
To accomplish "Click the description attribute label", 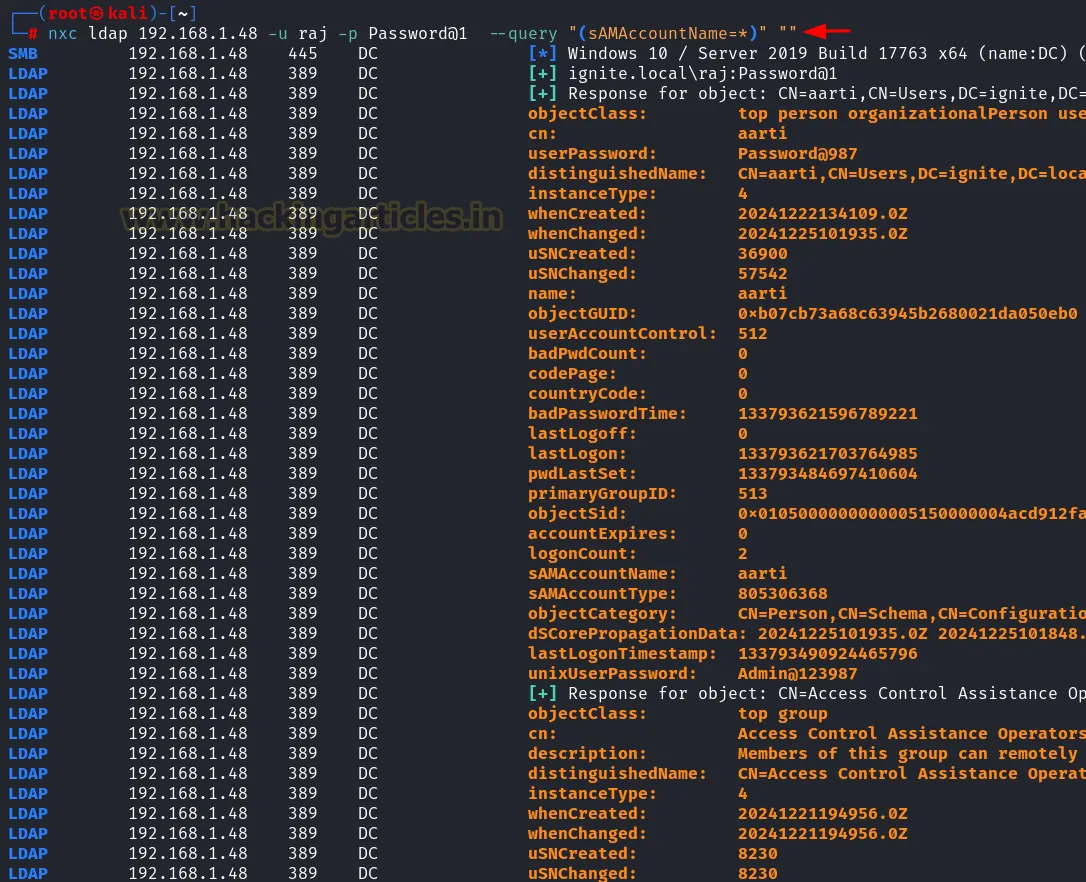I will (x=587, y=753).
